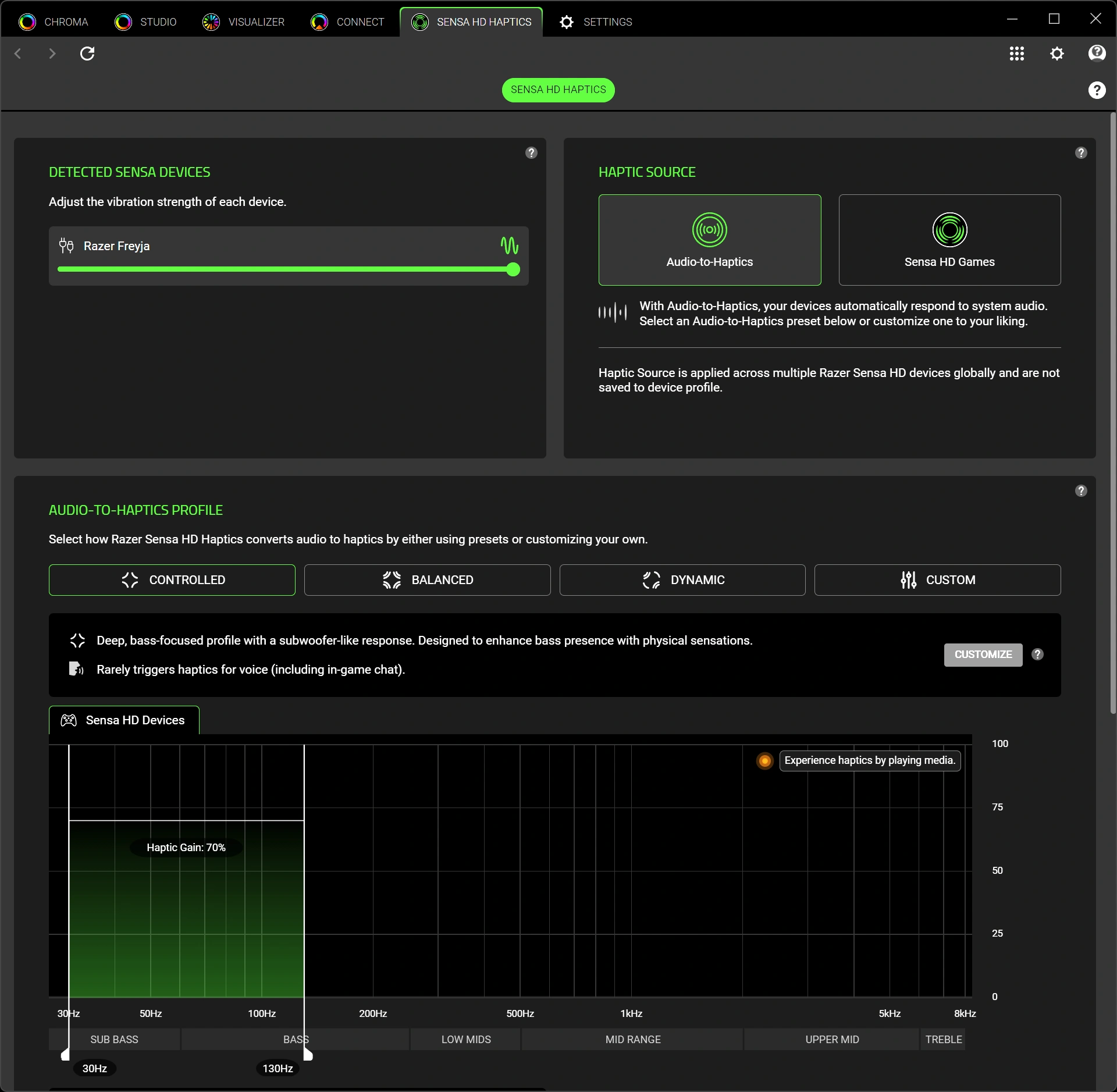Screen dimensions: 1117x1092
Task: Choose the Dynamic haptics preset
Action: pos(682,580)
